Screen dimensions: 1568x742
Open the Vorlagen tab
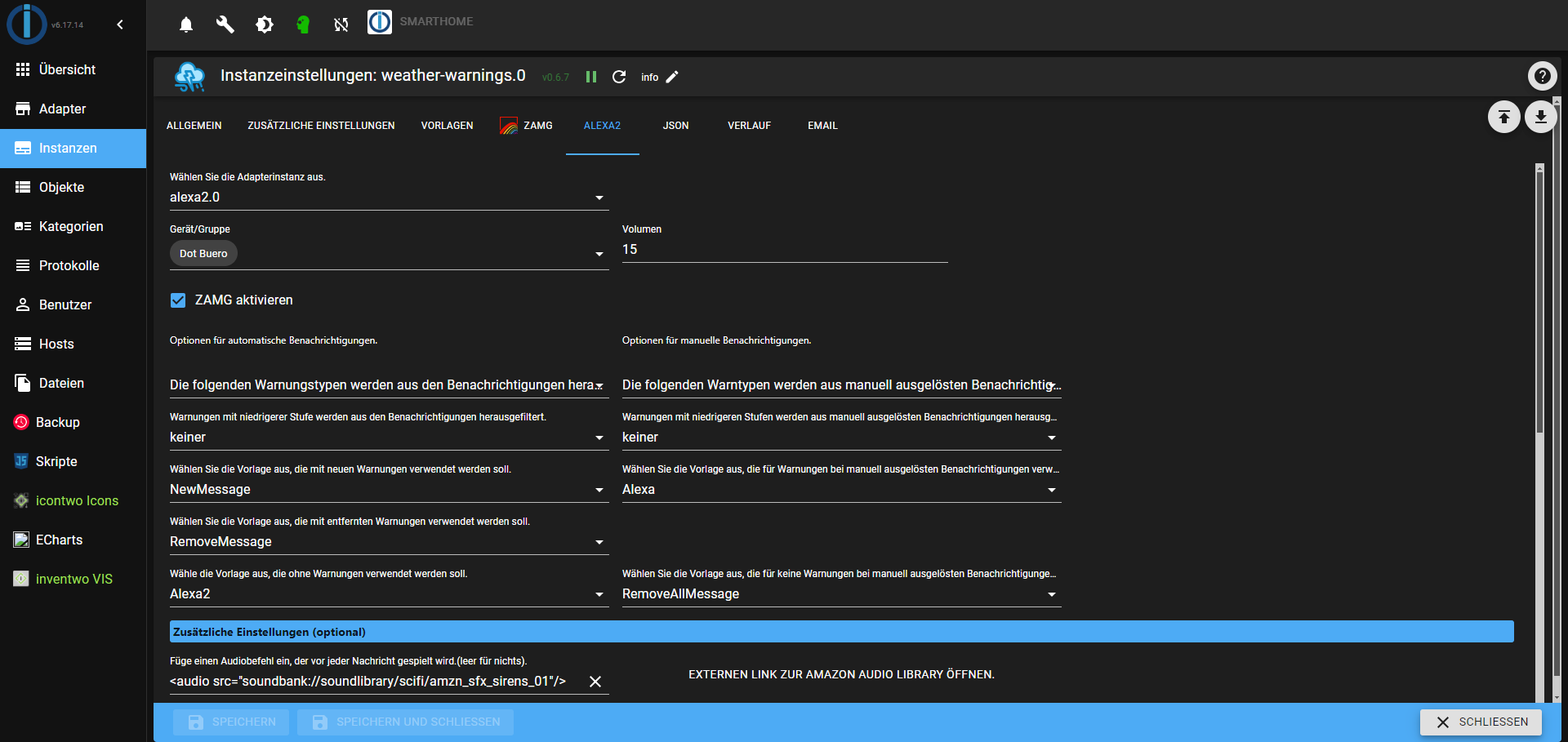point(447,126)
